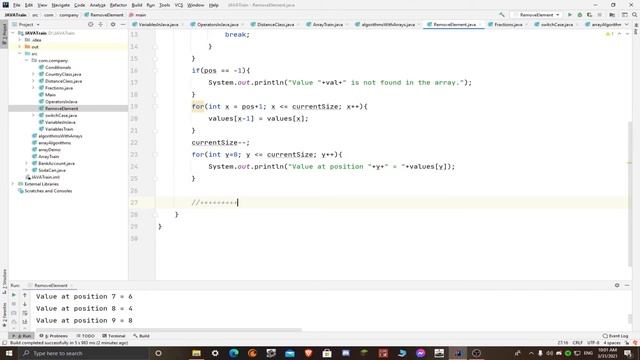Screen dimensions: 640x360
Task: Open the Problems tool window
Action: tap(54, 336)
